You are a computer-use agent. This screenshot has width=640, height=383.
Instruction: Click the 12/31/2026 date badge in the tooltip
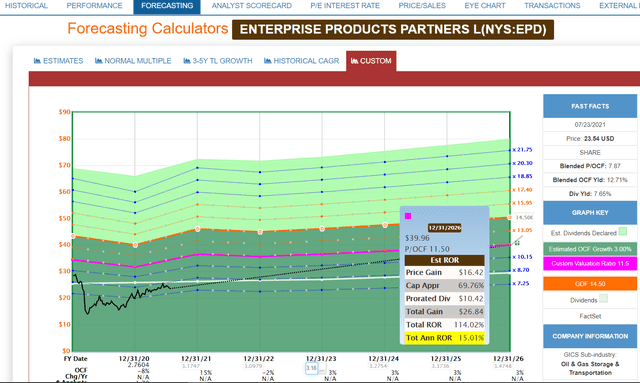pyautogui.click(x=444, y=228)
